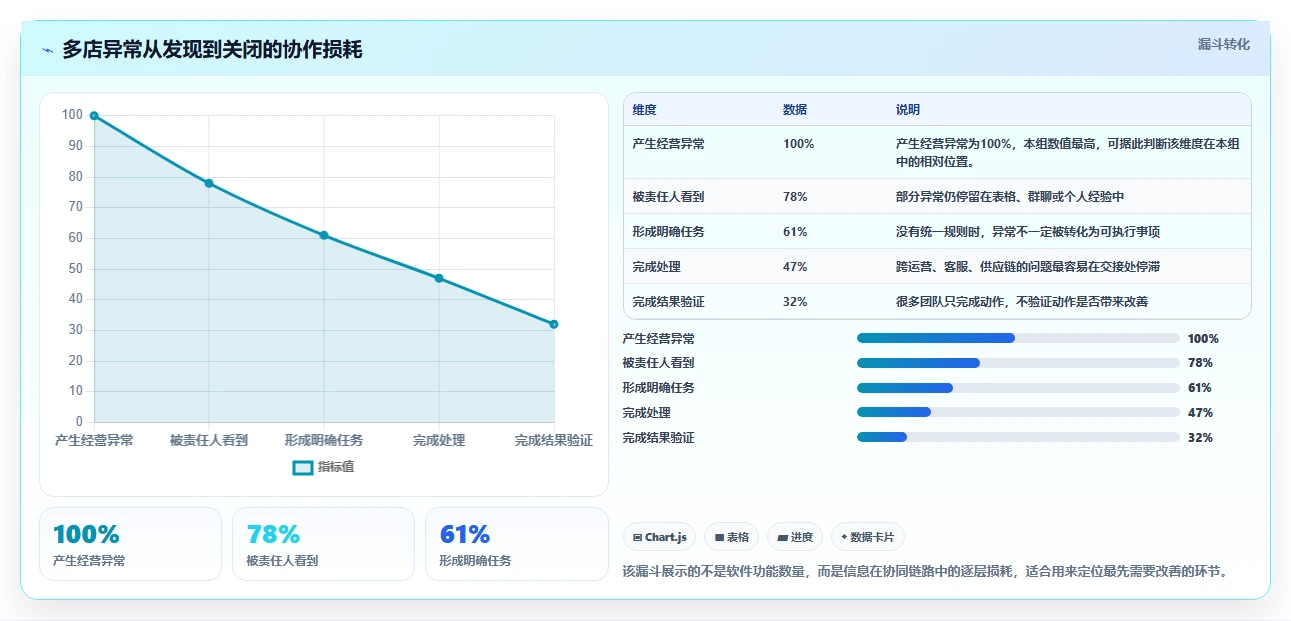Click the 产生经营异常 label on the chart x-axis
The image size is (1291, 621).
coord(94,440)
